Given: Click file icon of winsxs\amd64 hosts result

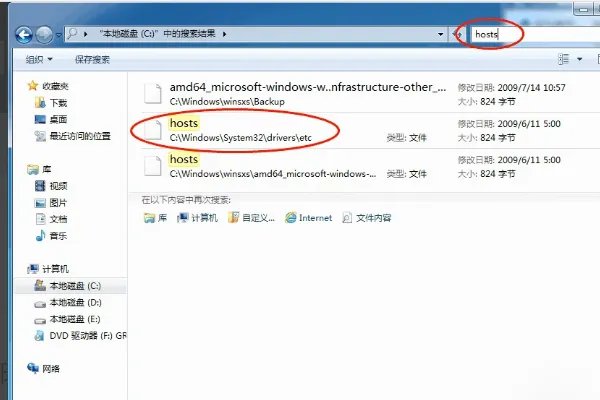Looking at the screenshot, I should (153, 166).
